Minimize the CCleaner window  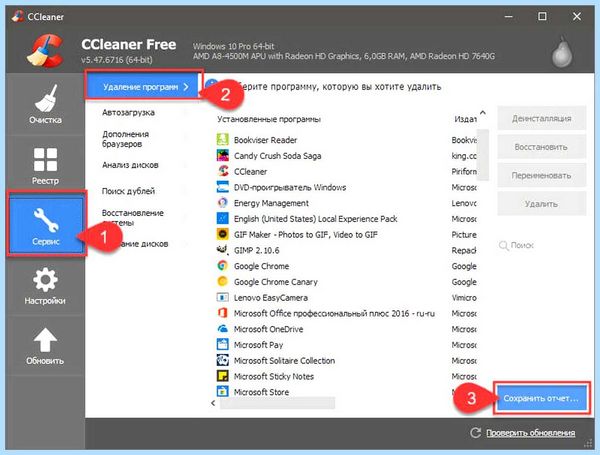click(x=509, y=16)
